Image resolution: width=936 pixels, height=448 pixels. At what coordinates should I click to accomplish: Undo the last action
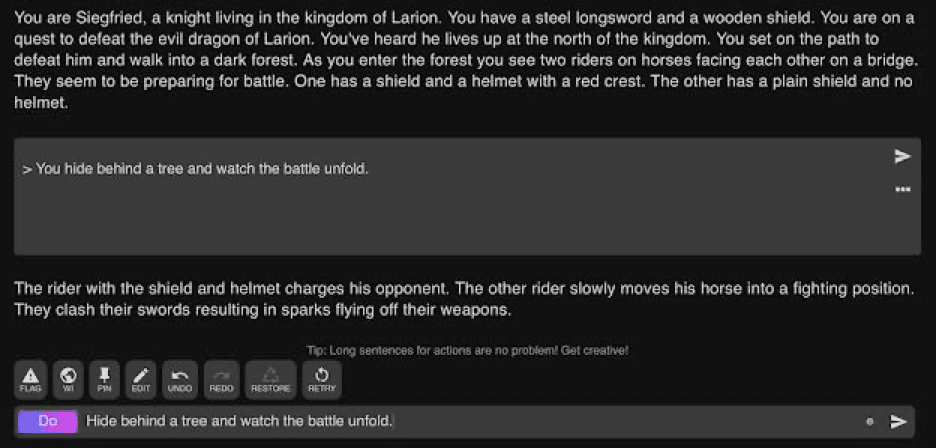pos(180,379)
